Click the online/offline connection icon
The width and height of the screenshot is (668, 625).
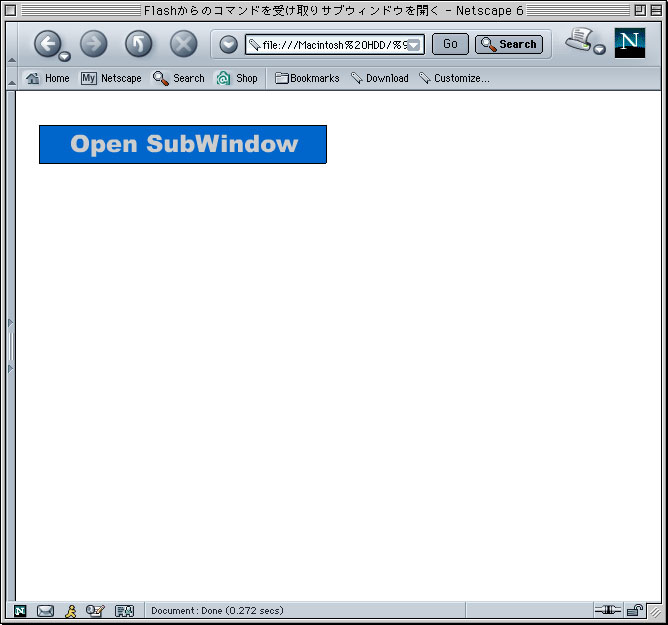[608, 610]
